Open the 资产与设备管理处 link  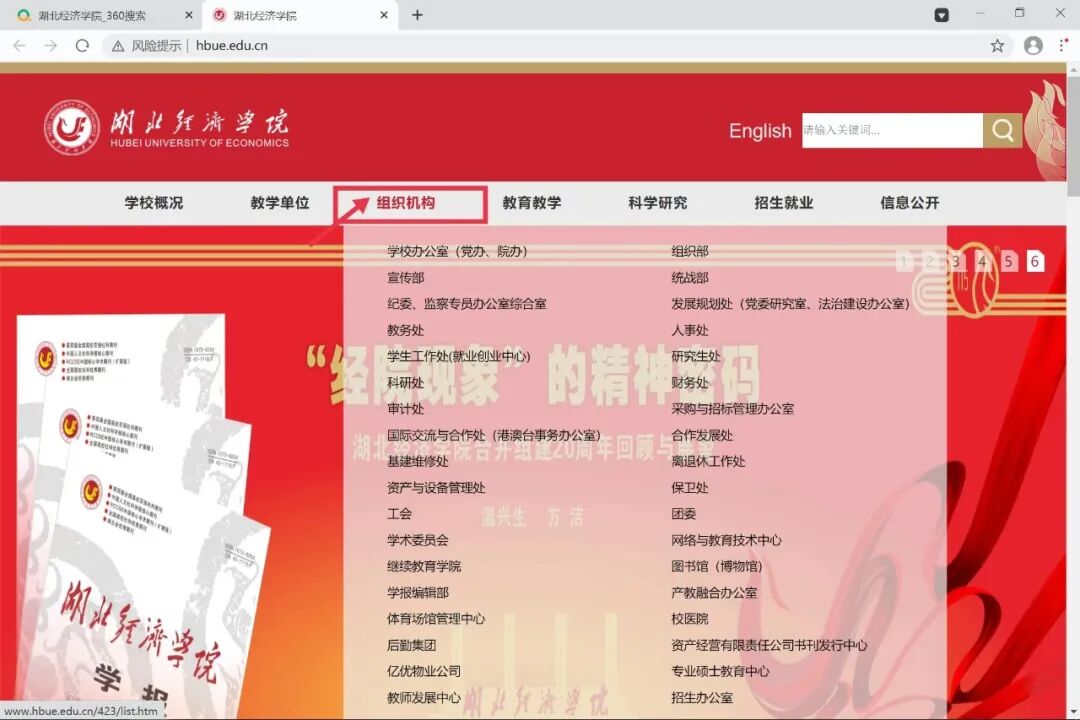pos(436,488)
